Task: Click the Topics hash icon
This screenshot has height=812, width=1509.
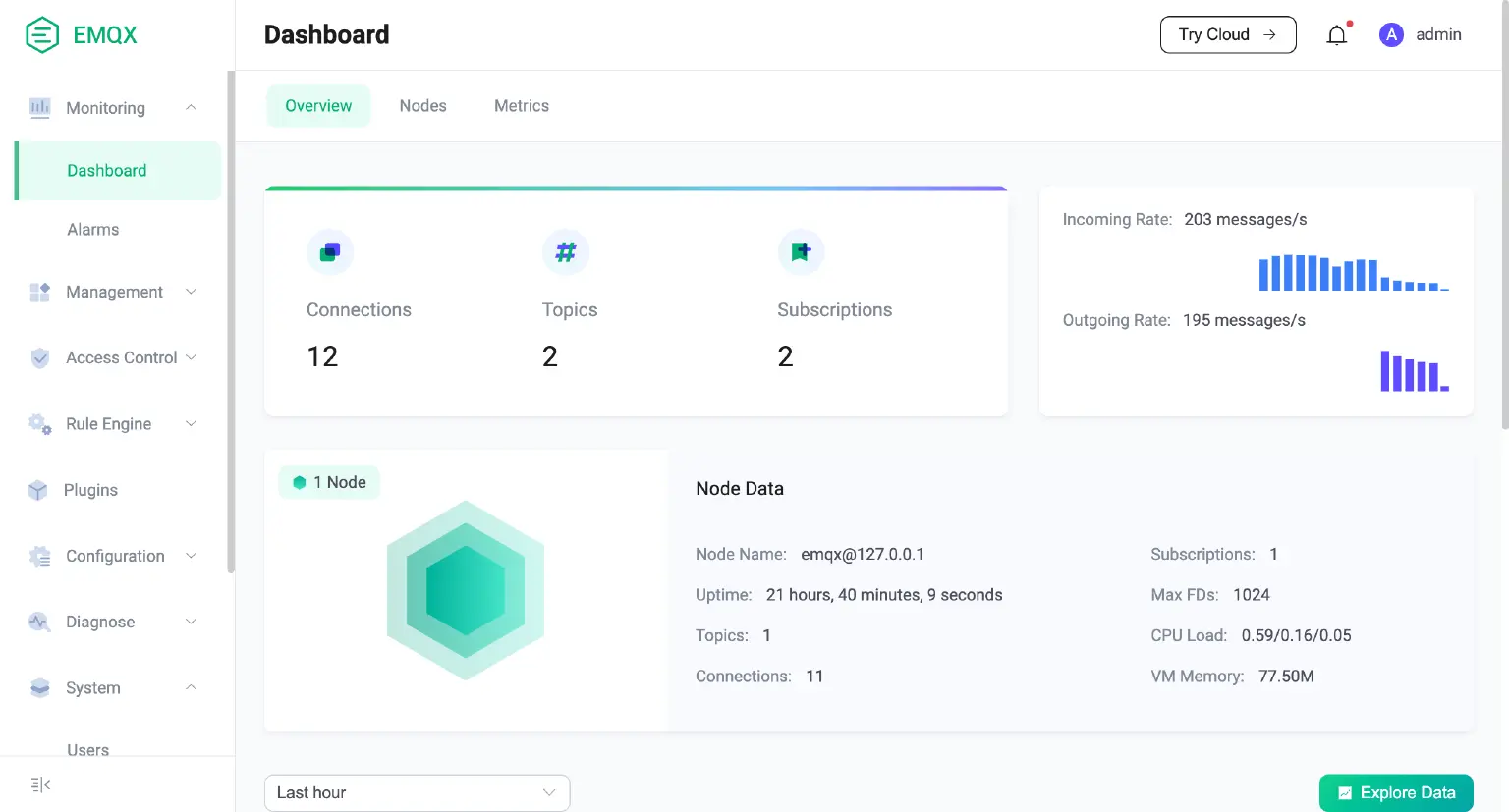Action: pyautogui.click(x=566, y=252)
